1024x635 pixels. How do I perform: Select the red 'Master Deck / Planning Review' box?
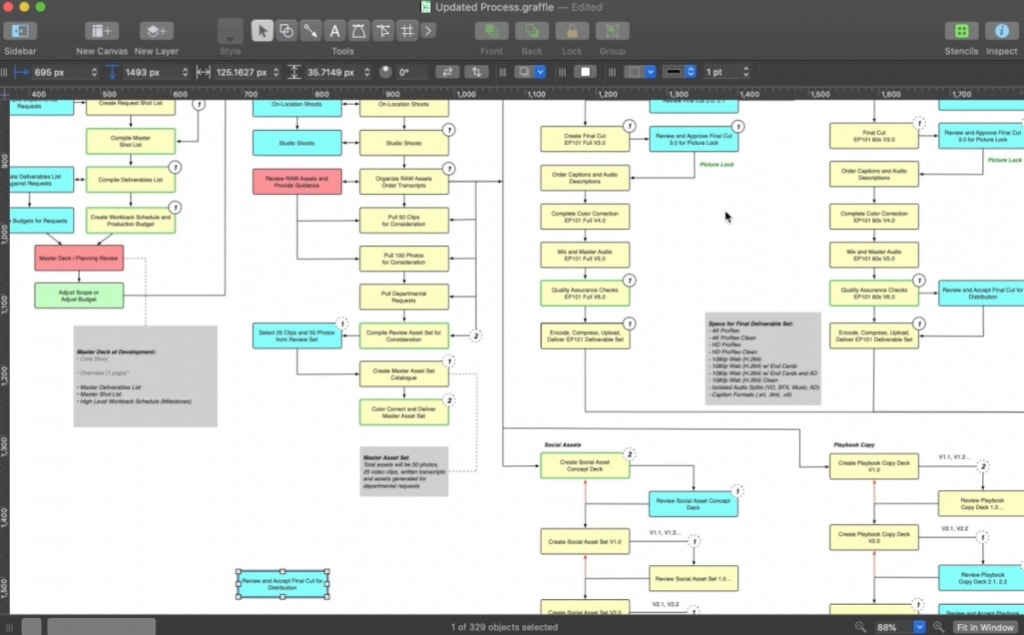pos(78,258)
